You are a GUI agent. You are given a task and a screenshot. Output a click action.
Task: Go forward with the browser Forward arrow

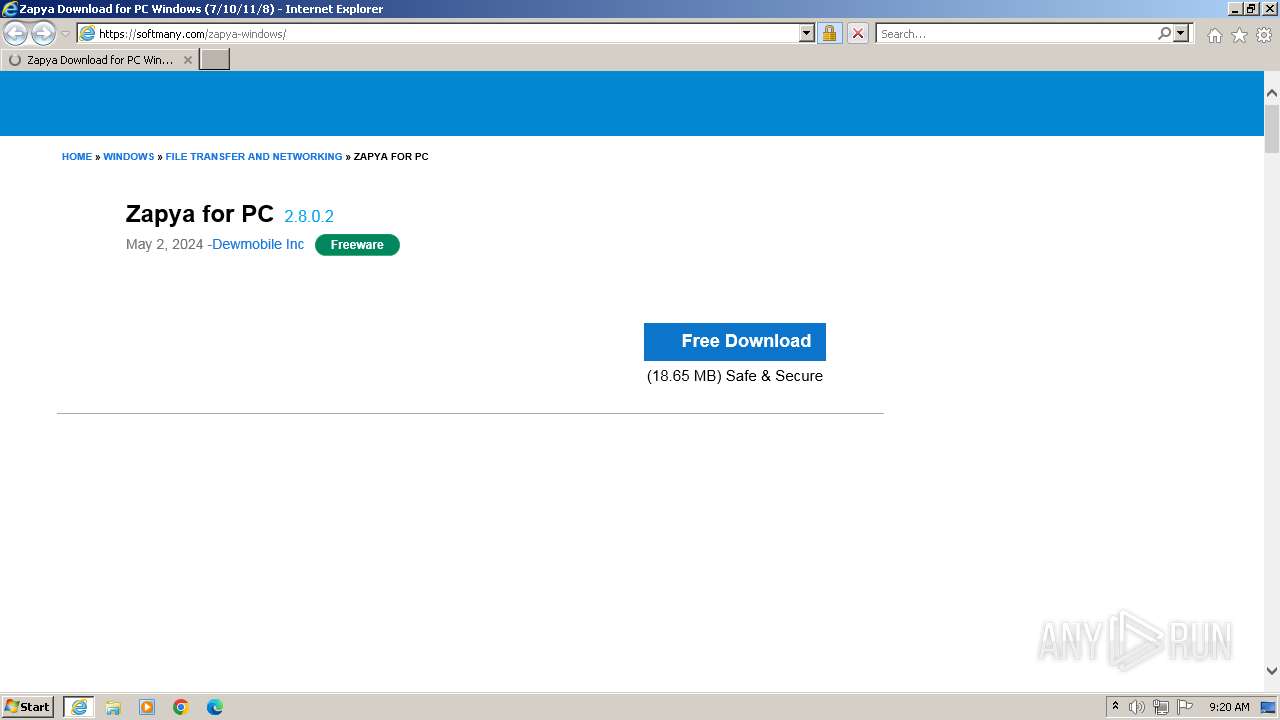(x=43, y=34)
